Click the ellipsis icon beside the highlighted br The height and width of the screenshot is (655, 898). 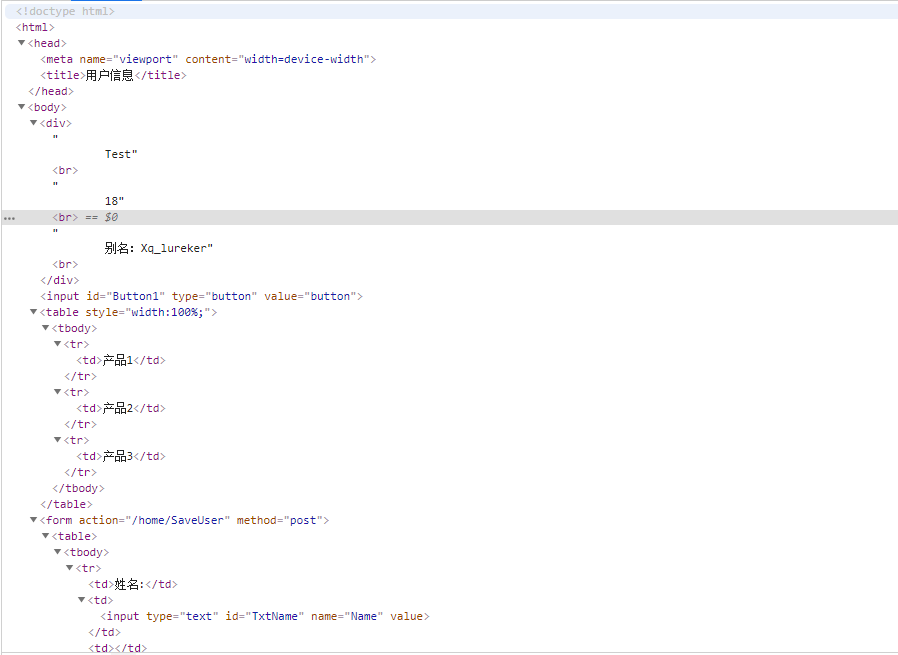(9, 217)
